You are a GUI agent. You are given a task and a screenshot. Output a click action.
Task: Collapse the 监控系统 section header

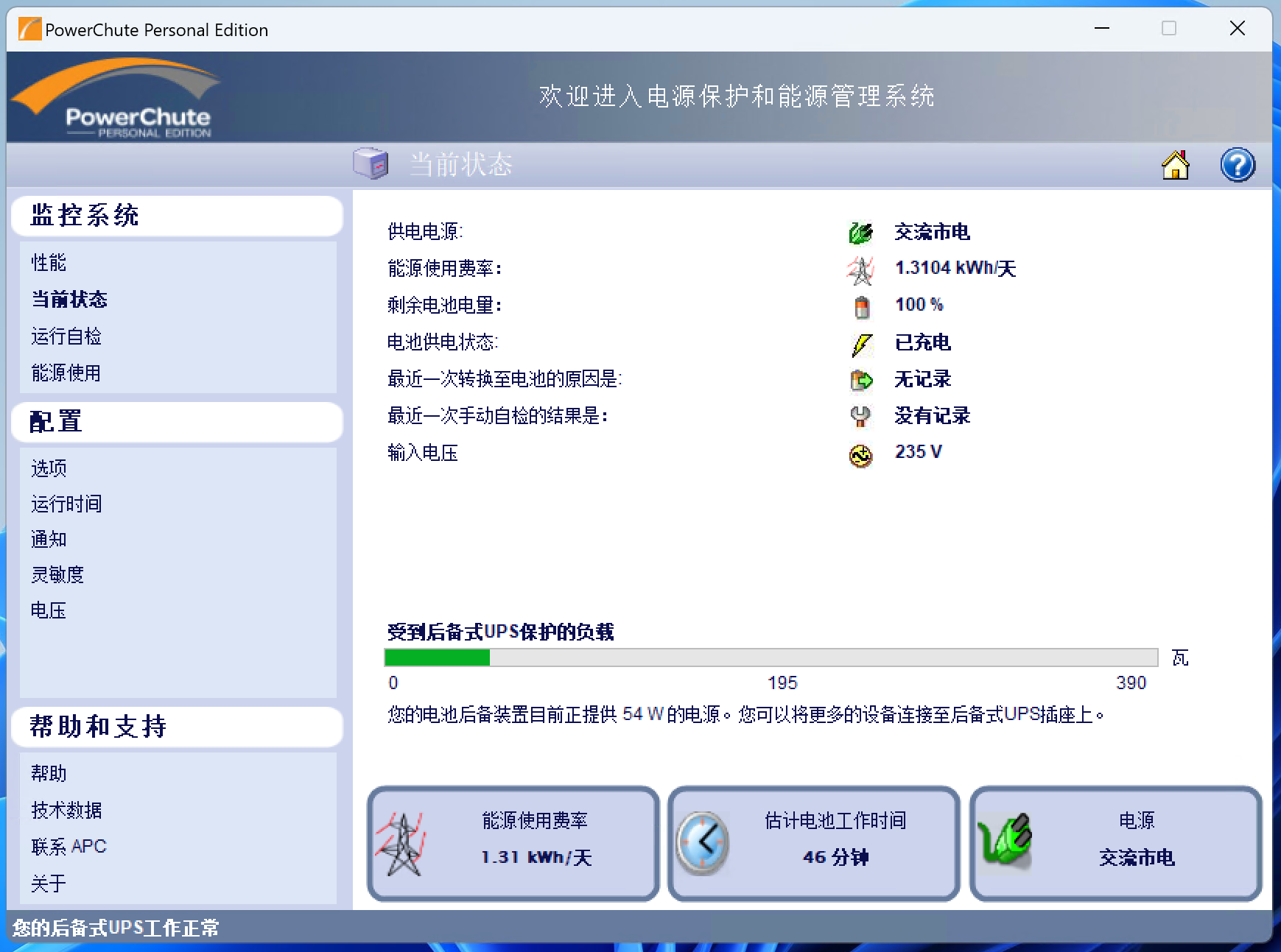click(84, 215)
